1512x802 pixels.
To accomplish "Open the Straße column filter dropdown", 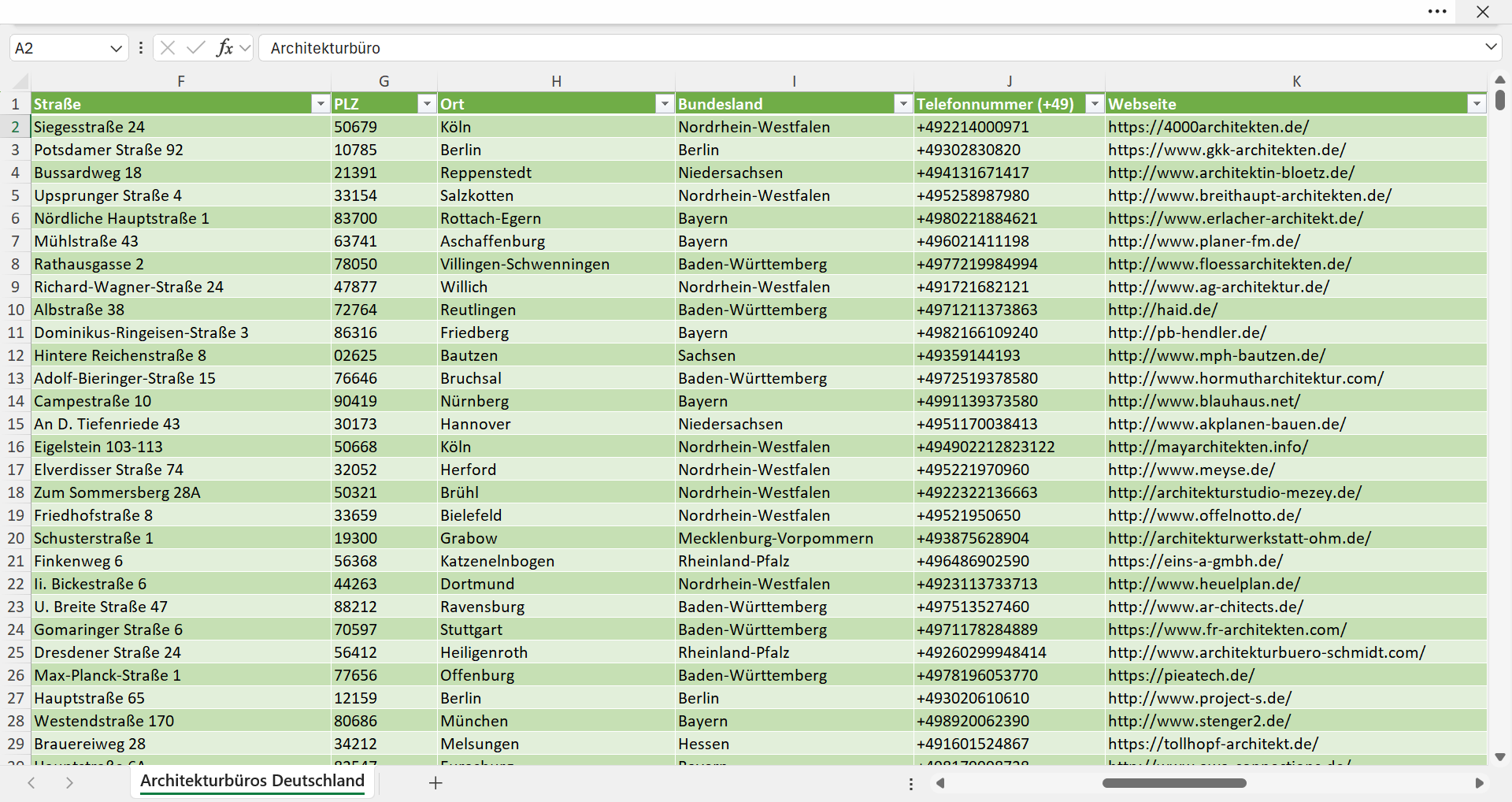I will point(320,104).
